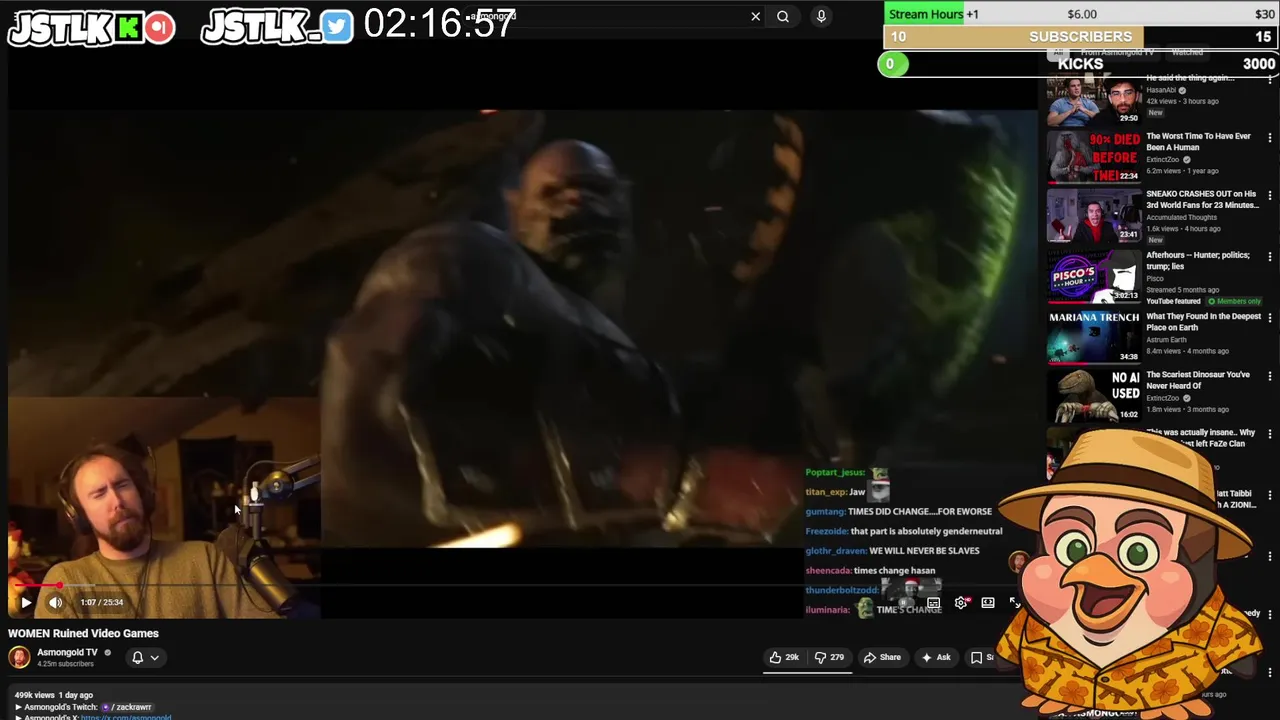This screenshot has height=720, width=1280.
Task: Click the 499k views 1 day ago text
Action: (x=53, y=695)
